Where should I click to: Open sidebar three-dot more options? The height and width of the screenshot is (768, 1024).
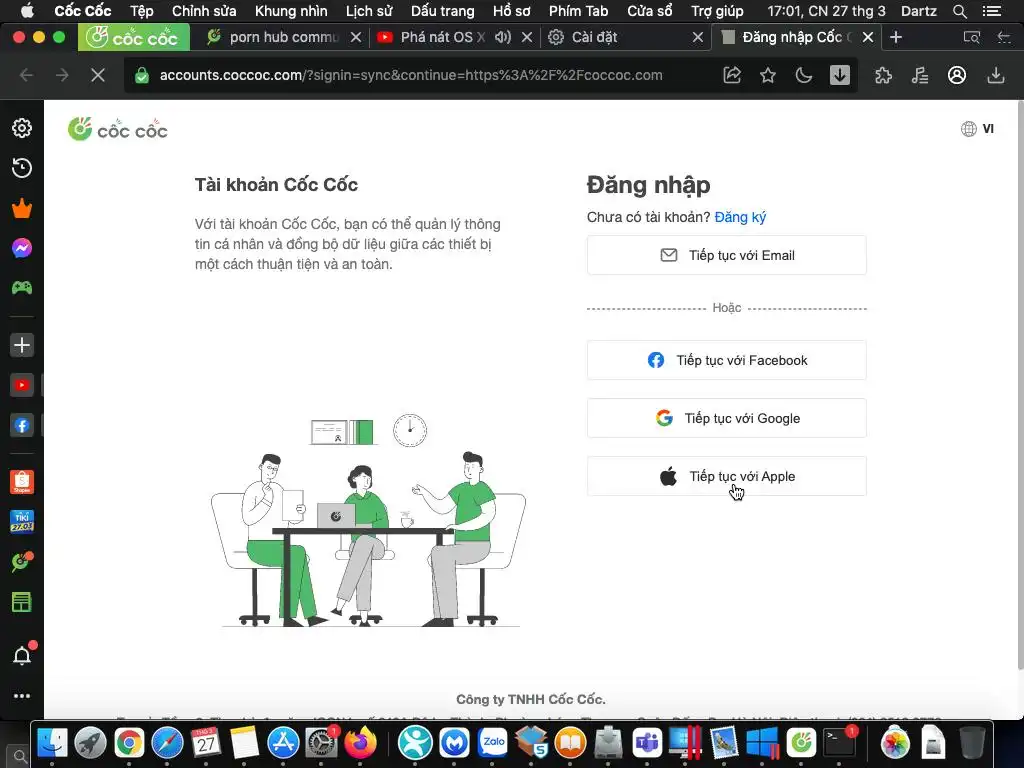(x=22, y=696)
